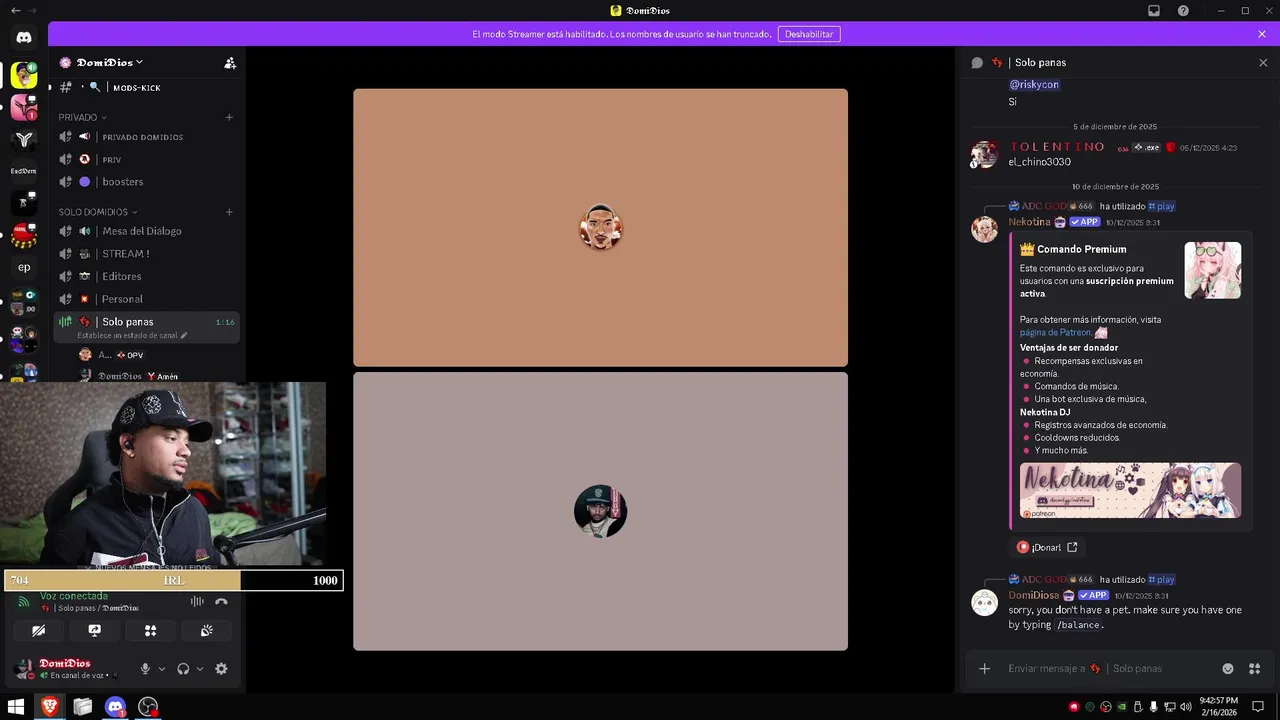The image size is (1280, 720).
Task: Collapse the PRIVADO category
Action: click(82, 117)
